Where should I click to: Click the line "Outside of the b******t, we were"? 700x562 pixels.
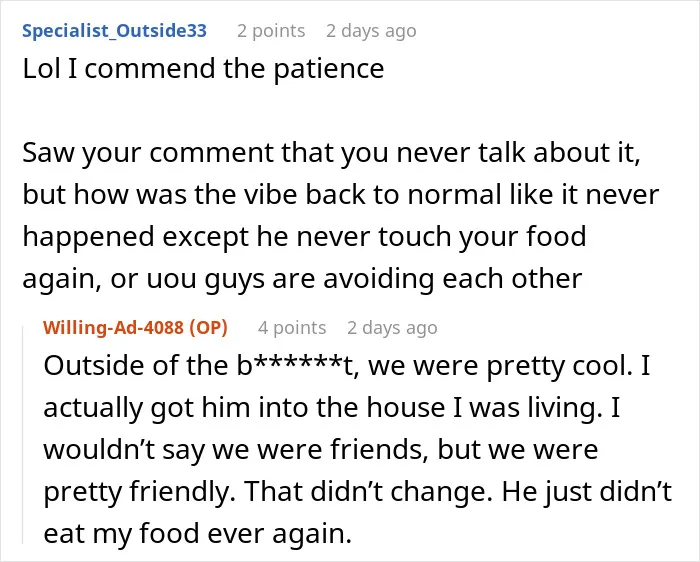[346, 366]
